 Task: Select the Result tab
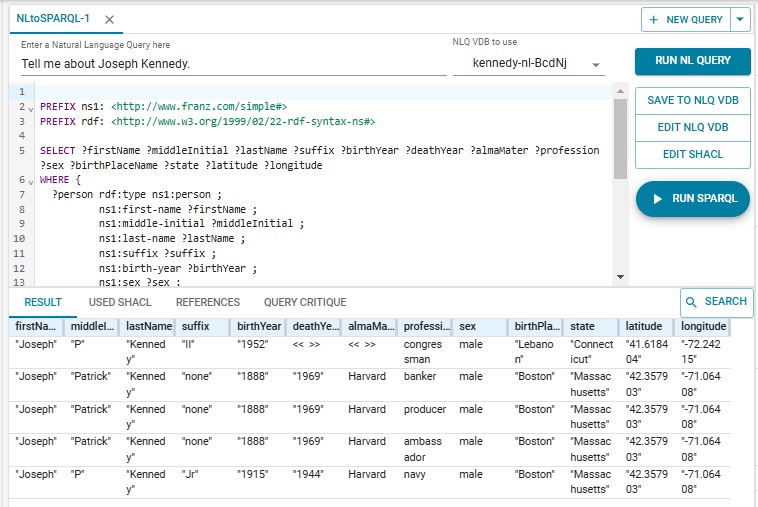pyautogui.click(x=43, y=302)
